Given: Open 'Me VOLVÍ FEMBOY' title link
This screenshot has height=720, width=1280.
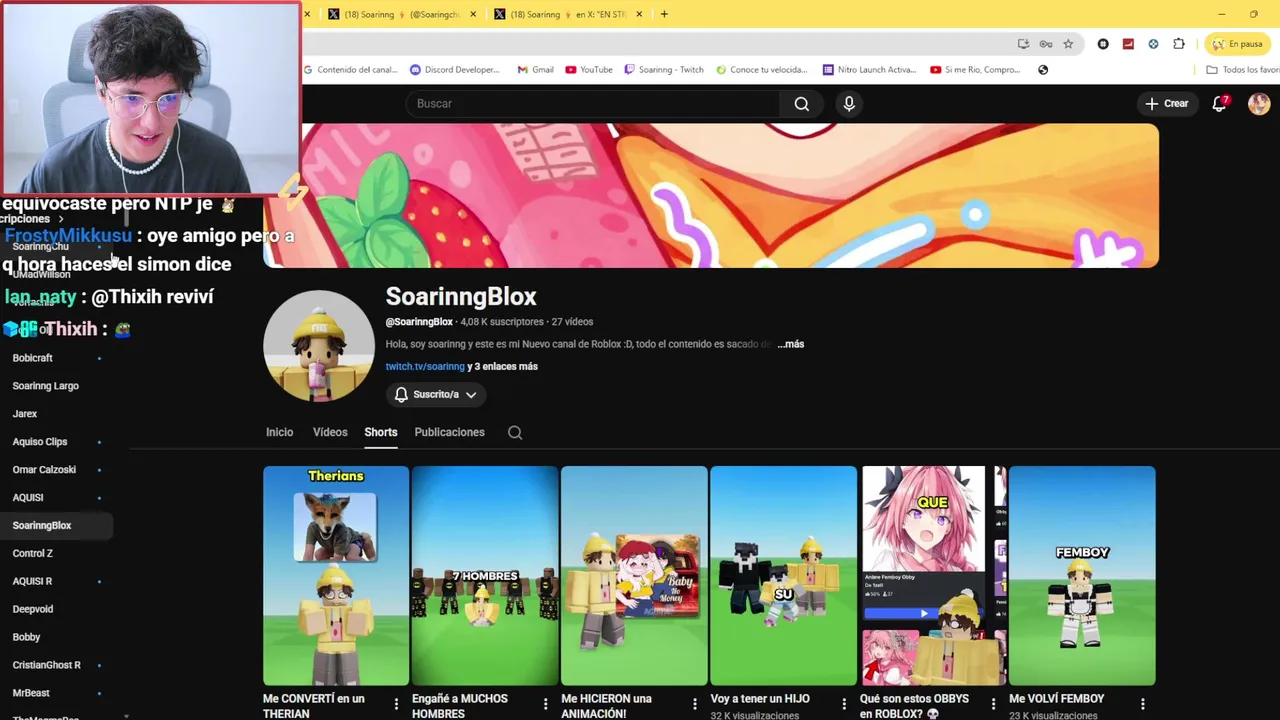Looking at the screenshot, I should (x=1057, y=699).
